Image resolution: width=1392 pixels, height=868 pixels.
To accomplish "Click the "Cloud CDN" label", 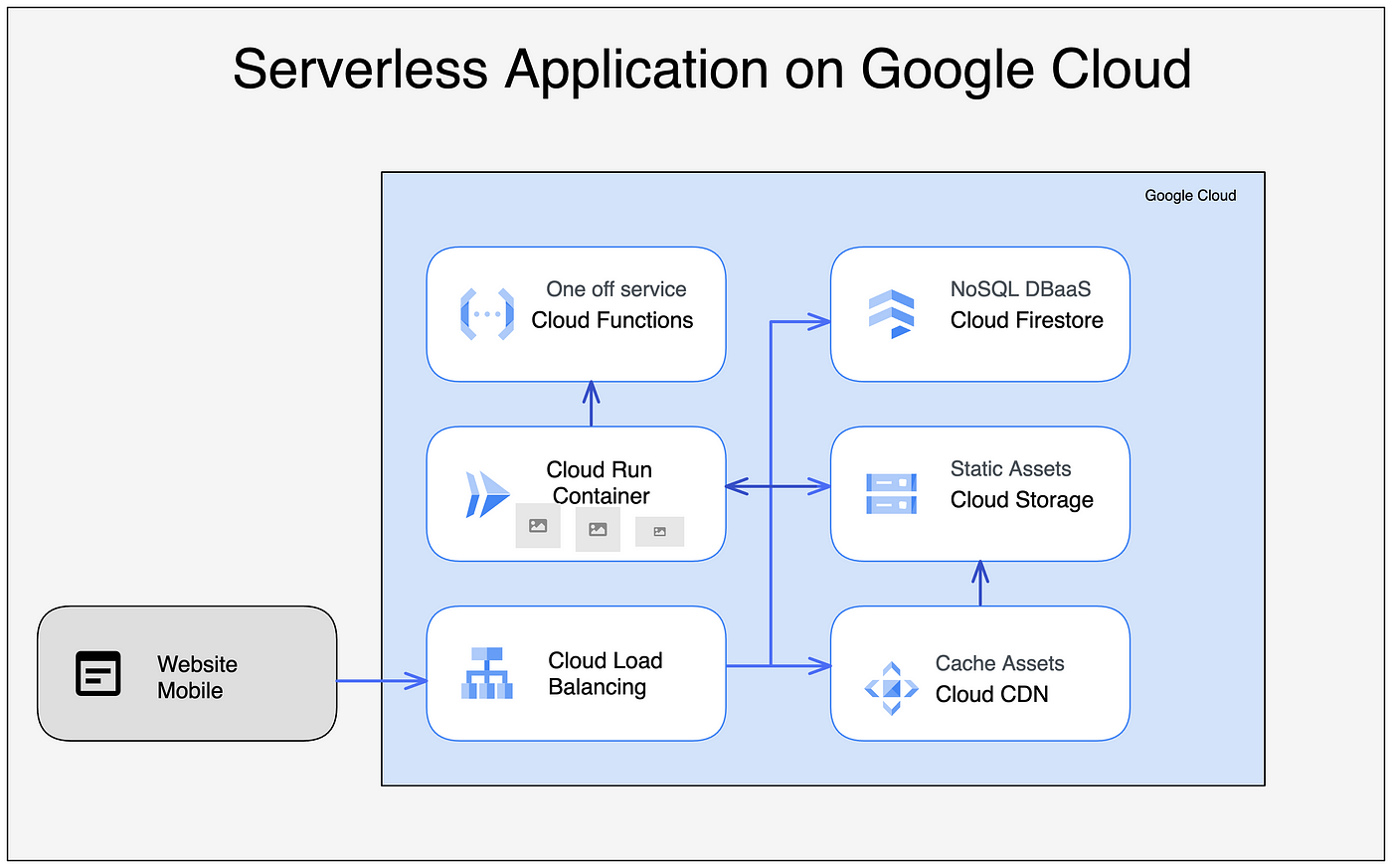I will (992, 694).
